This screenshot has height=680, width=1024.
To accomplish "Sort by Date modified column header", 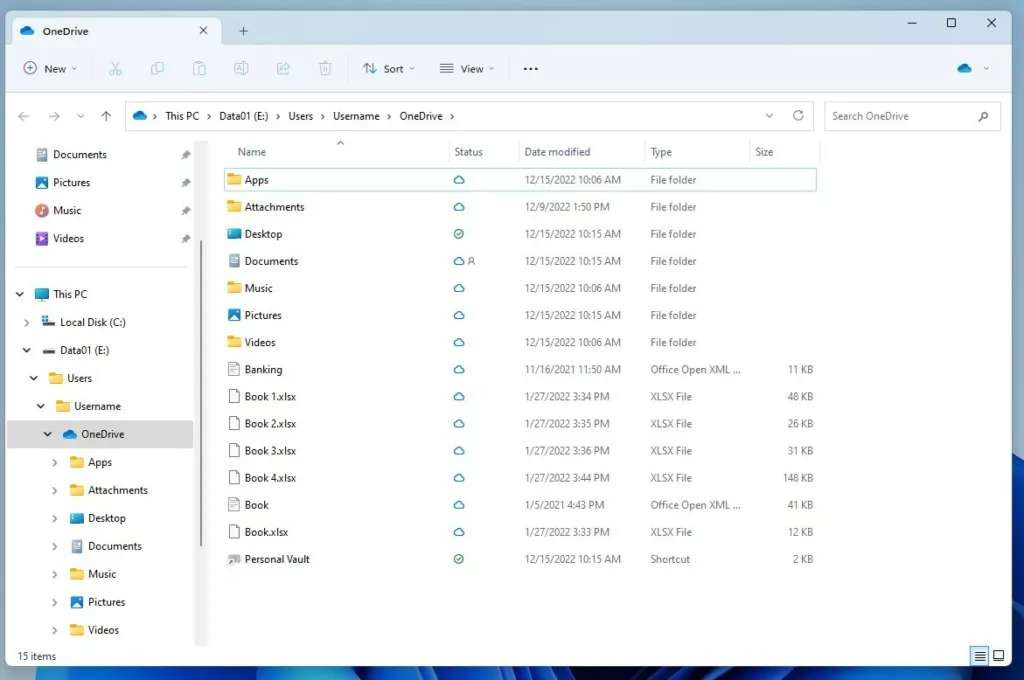I will 557,152.
